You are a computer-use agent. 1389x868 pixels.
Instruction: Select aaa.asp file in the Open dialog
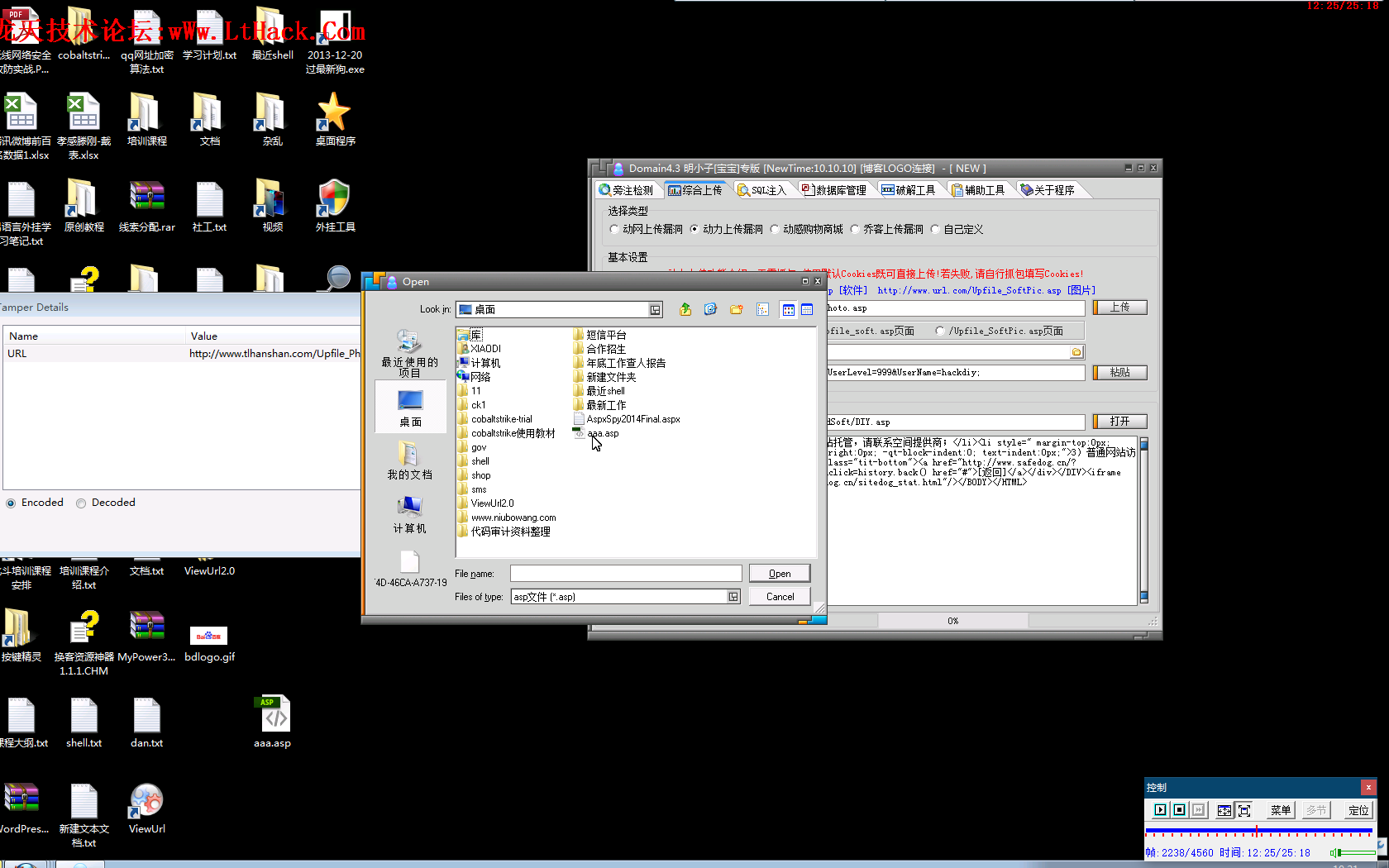596,433
